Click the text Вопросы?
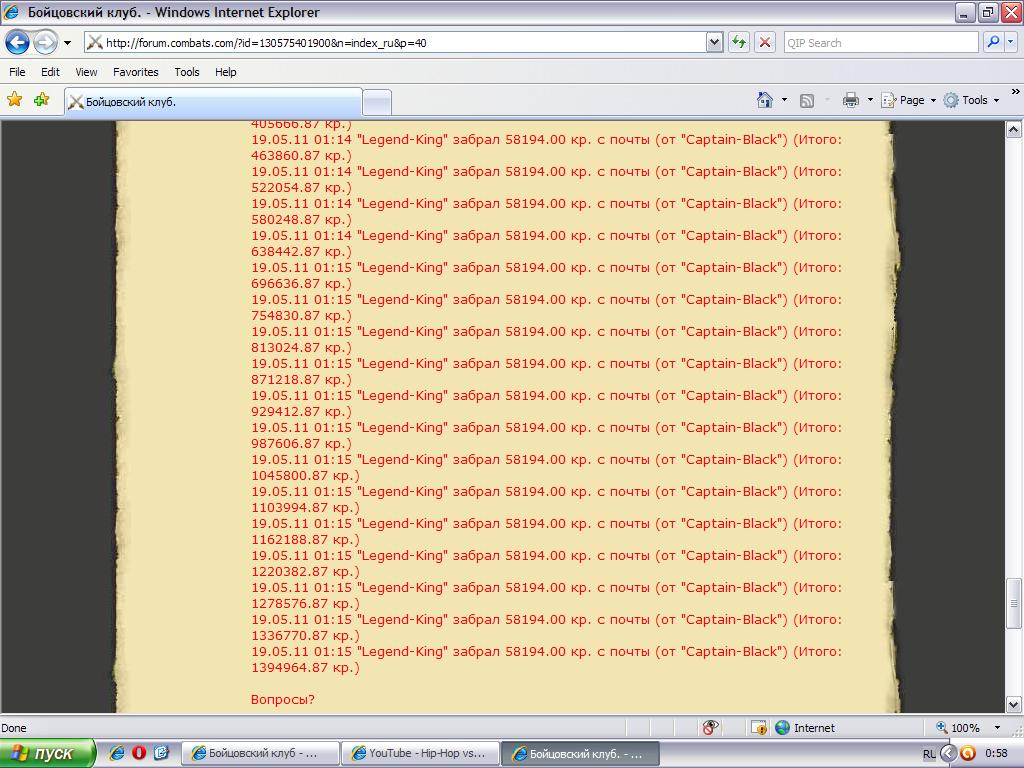 click(283, 699)
